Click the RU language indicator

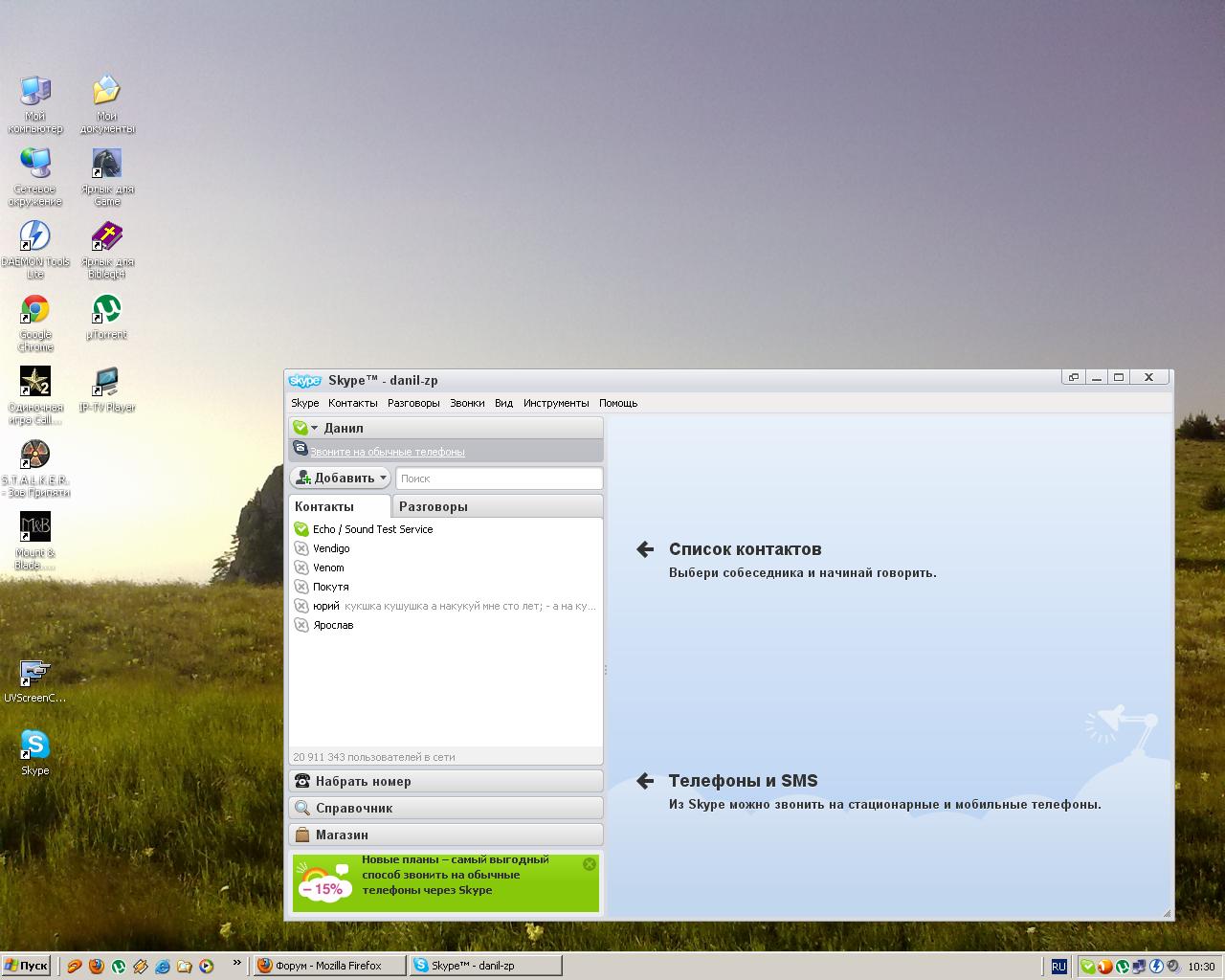(x=1058, y=967)
